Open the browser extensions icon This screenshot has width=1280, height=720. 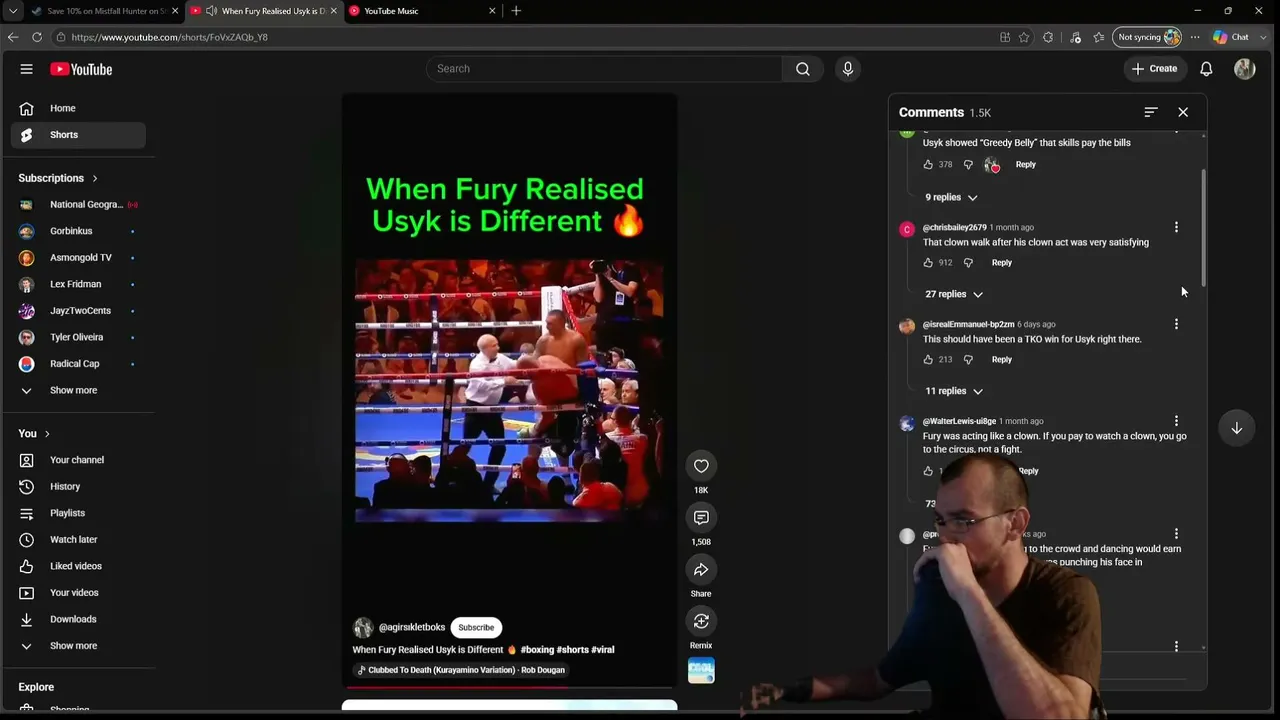click(x=1048, y=37)
